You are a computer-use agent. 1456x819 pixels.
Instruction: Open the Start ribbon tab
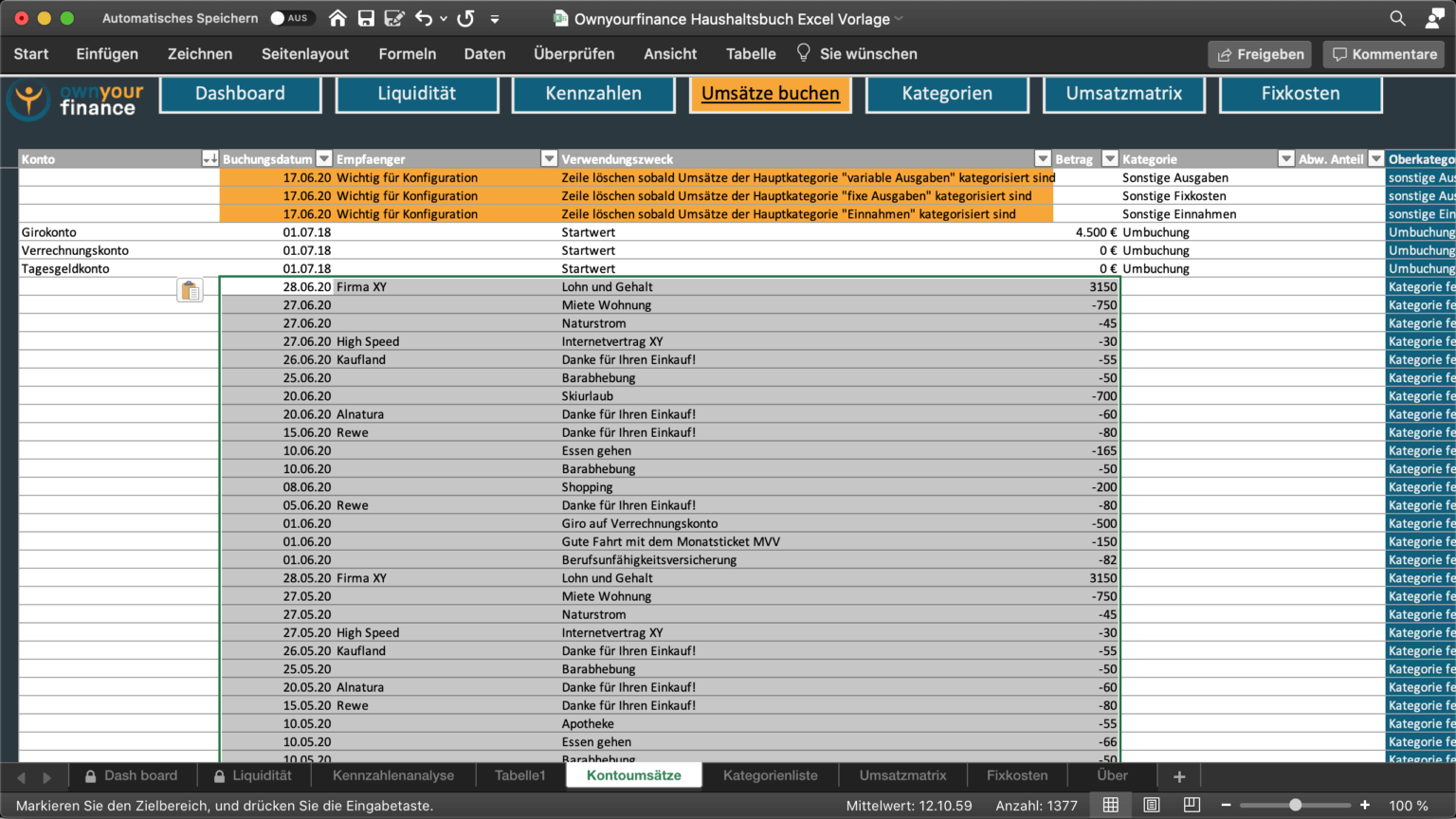click(x=31, y=54)
